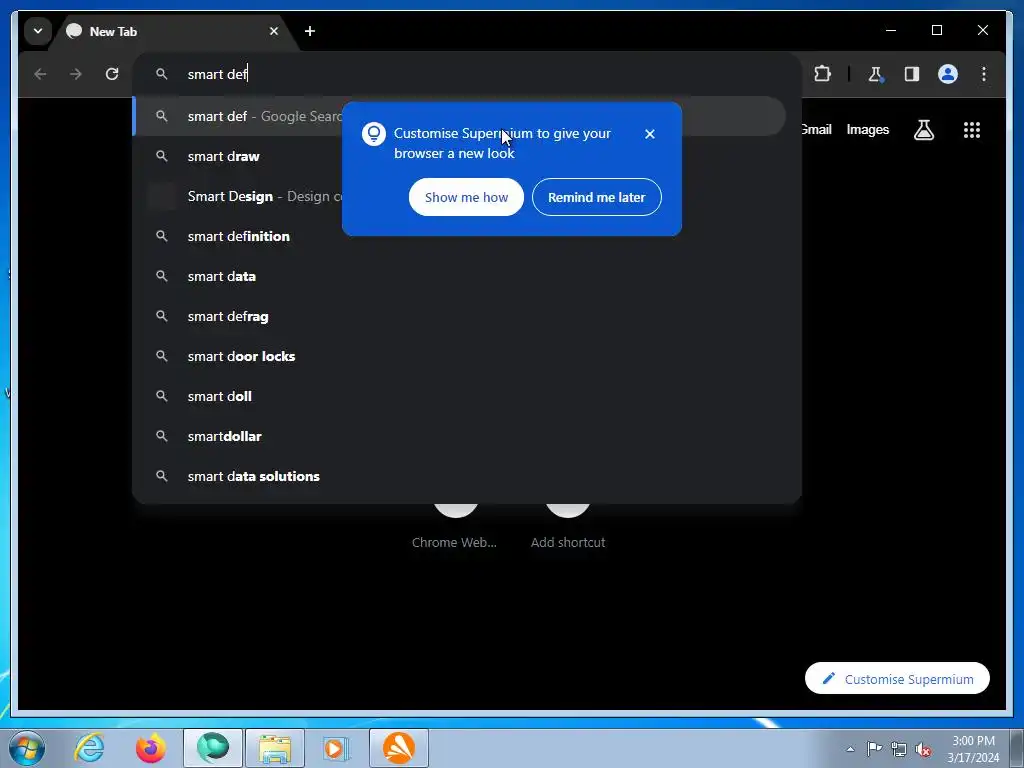The image size is (1024, 768).
Task: Click Show me how button
Action: 466,197
